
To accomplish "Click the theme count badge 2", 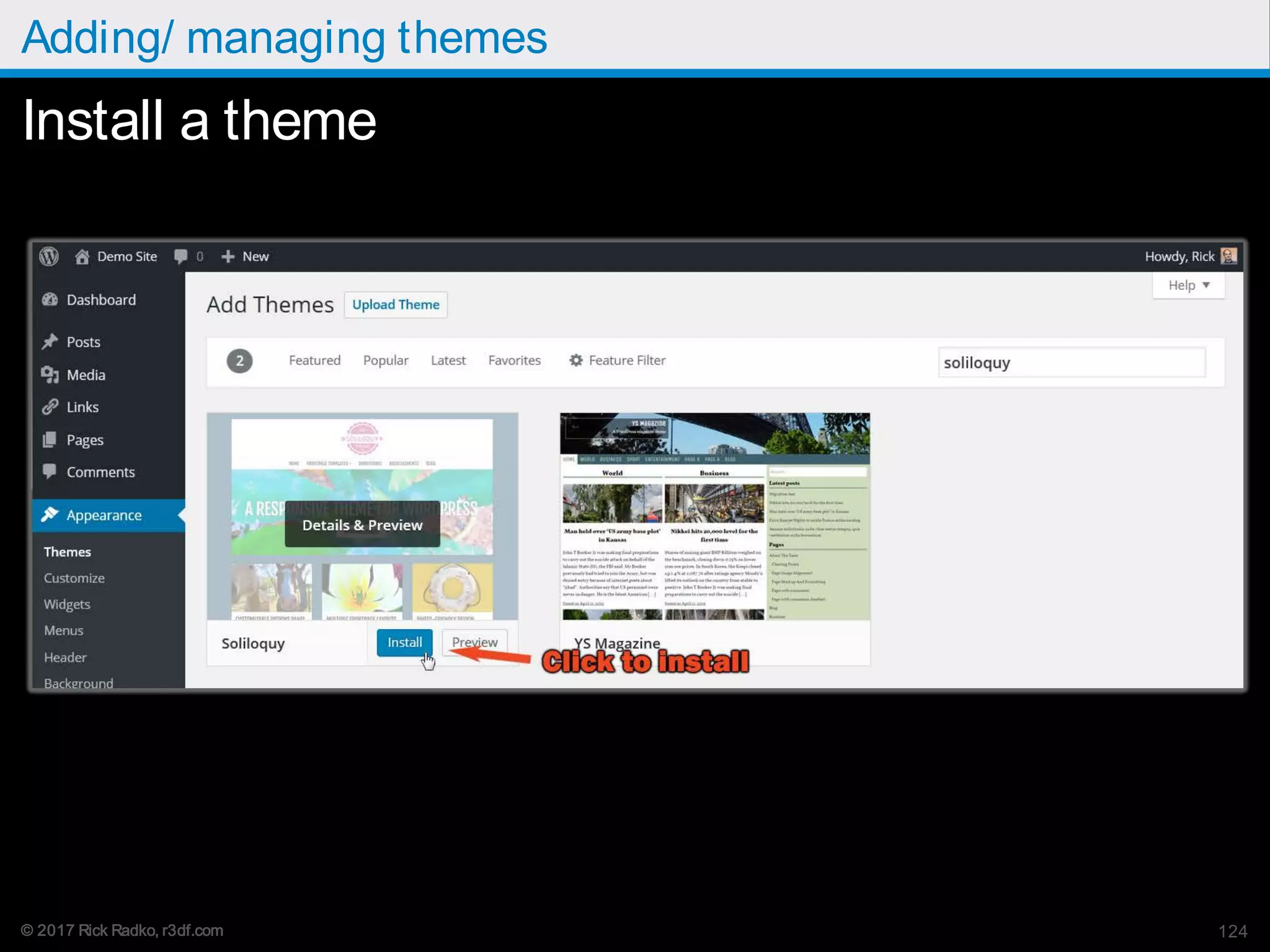I will 239,361.
